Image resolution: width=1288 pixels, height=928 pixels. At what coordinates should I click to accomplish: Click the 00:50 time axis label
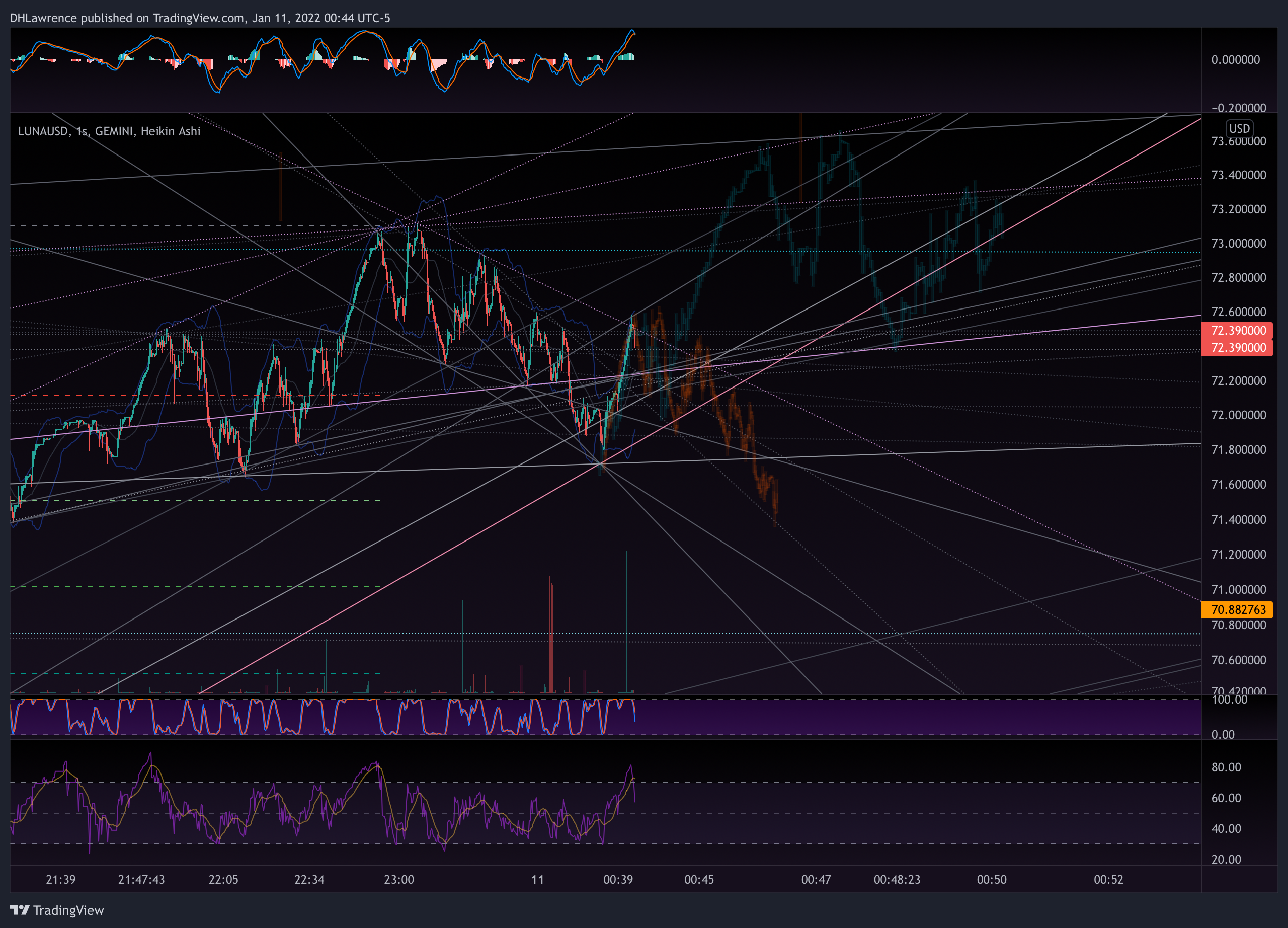coord(992,879)
